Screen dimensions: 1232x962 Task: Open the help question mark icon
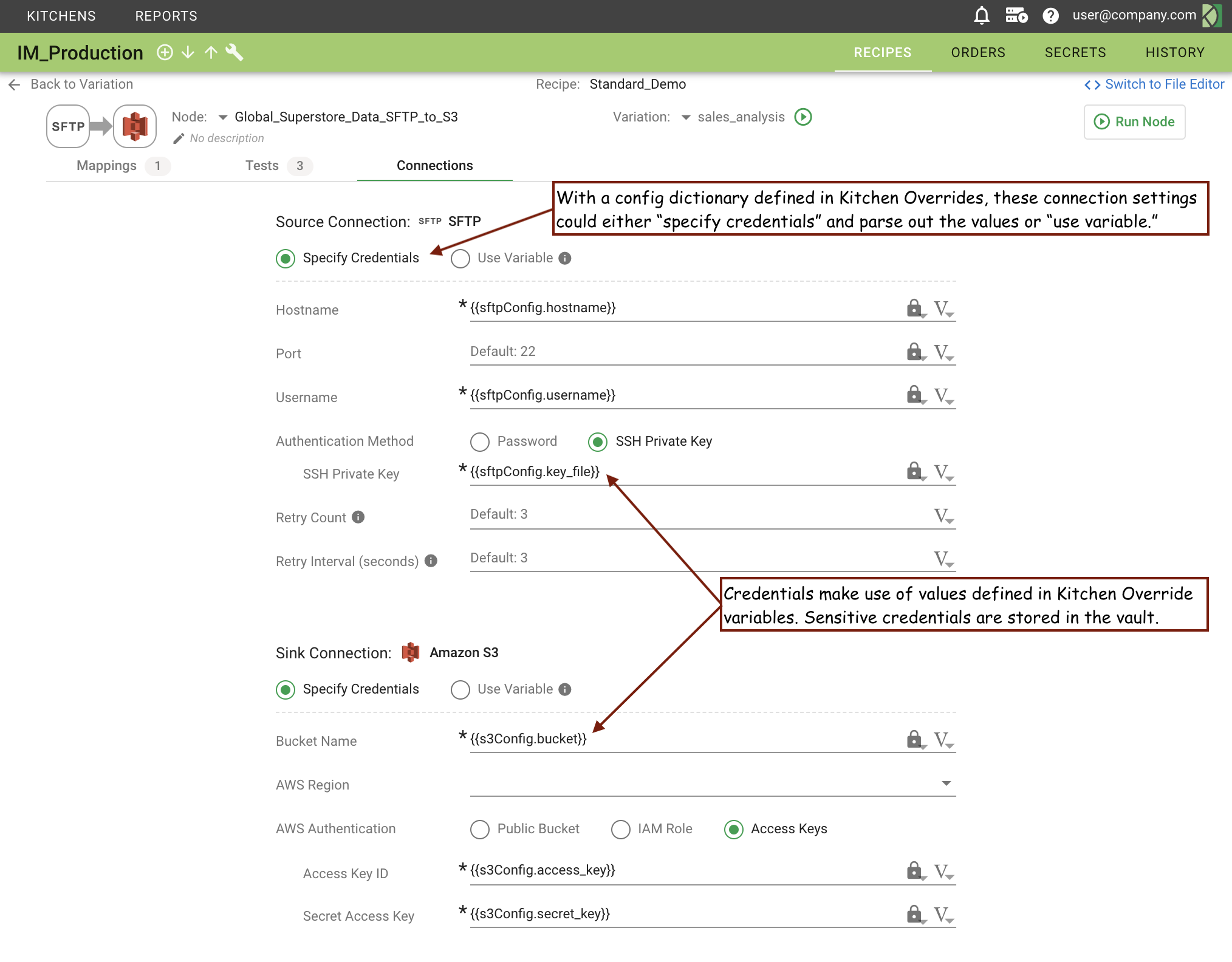click(1050, 16)
